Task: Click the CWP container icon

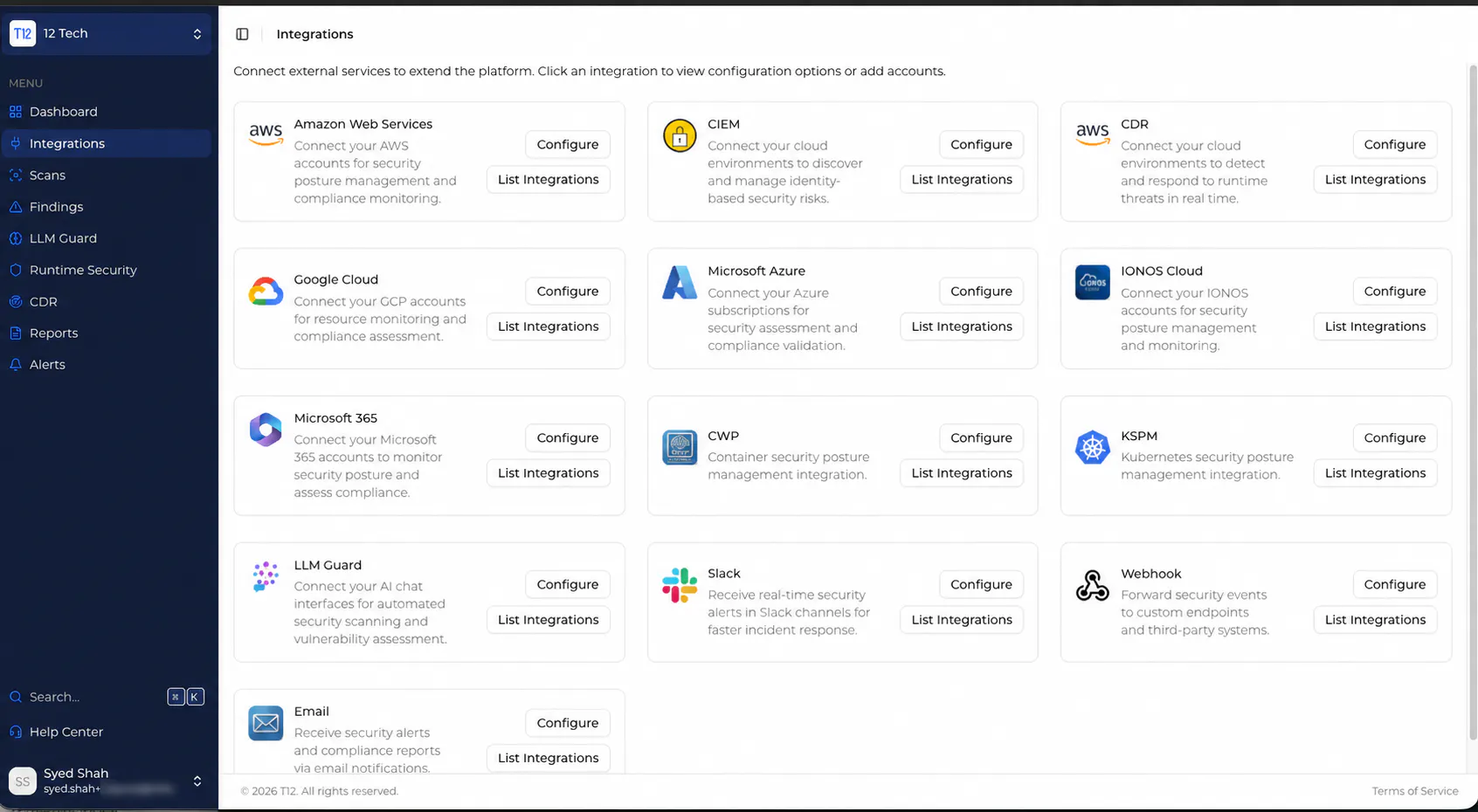Action: (x=680, y=447)
